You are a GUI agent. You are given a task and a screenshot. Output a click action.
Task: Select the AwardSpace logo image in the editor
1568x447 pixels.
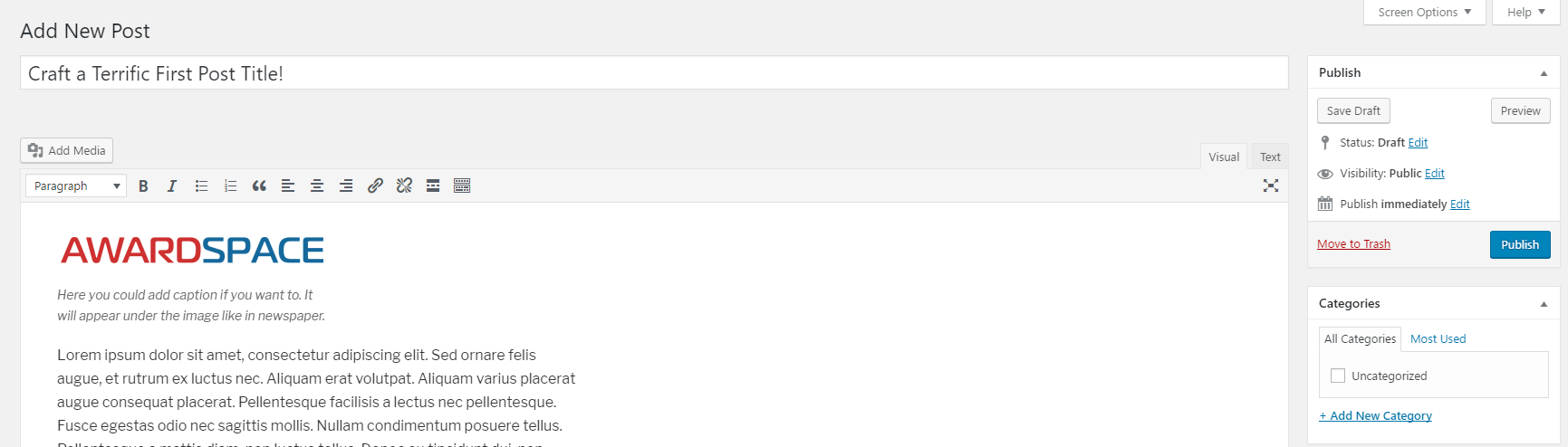(x=192, y=250)
